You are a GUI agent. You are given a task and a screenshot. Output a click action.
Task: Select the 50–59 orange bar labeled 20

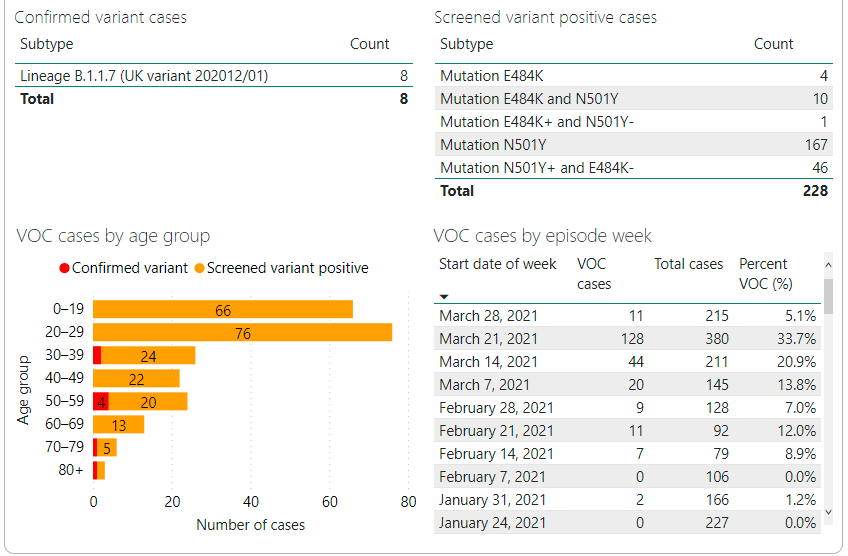[x=148, y=401]
